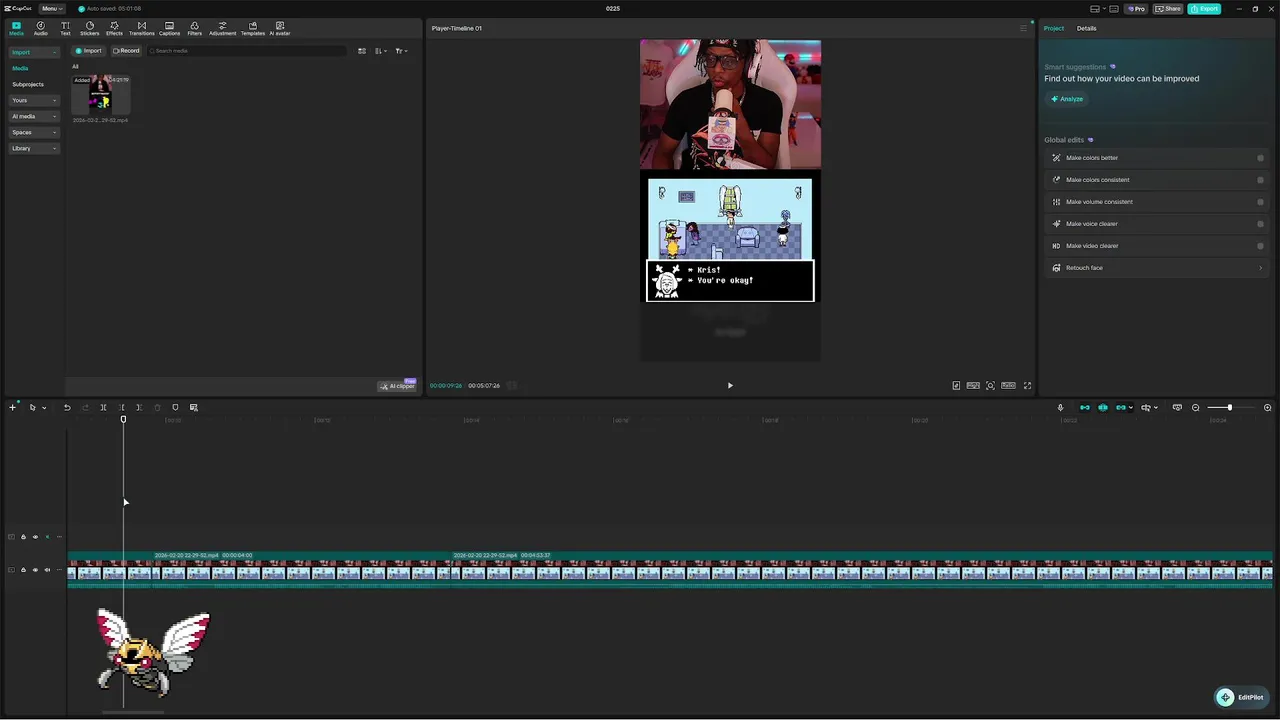This screenshot has height=720, width=1280.
Task: Open the AI avatar tab
Action: (x=279, y=28)
